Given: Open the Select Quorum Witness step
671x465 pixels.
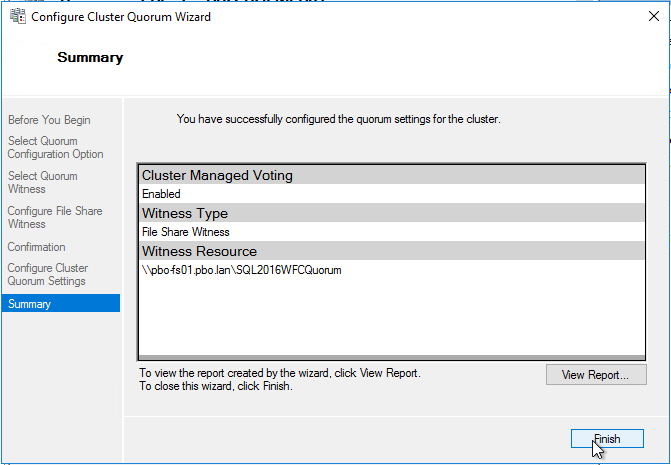Looking at the screenshot, I should coord(43,183).
